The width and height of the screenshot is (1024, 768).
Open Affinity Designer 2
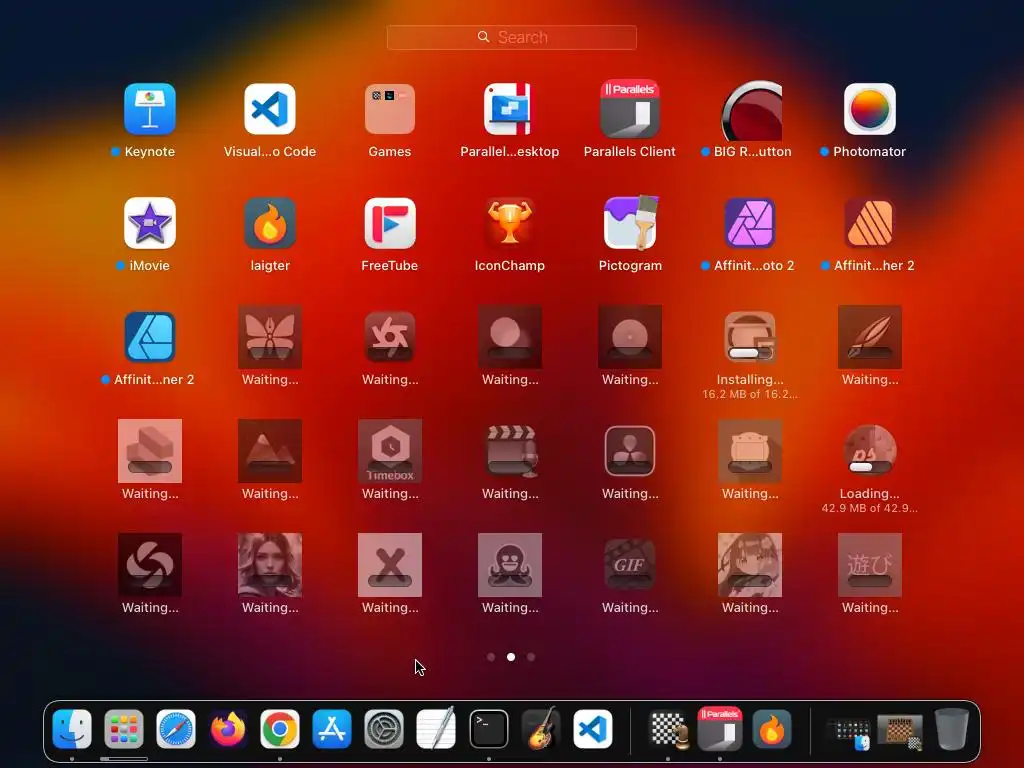pos(150,337)
